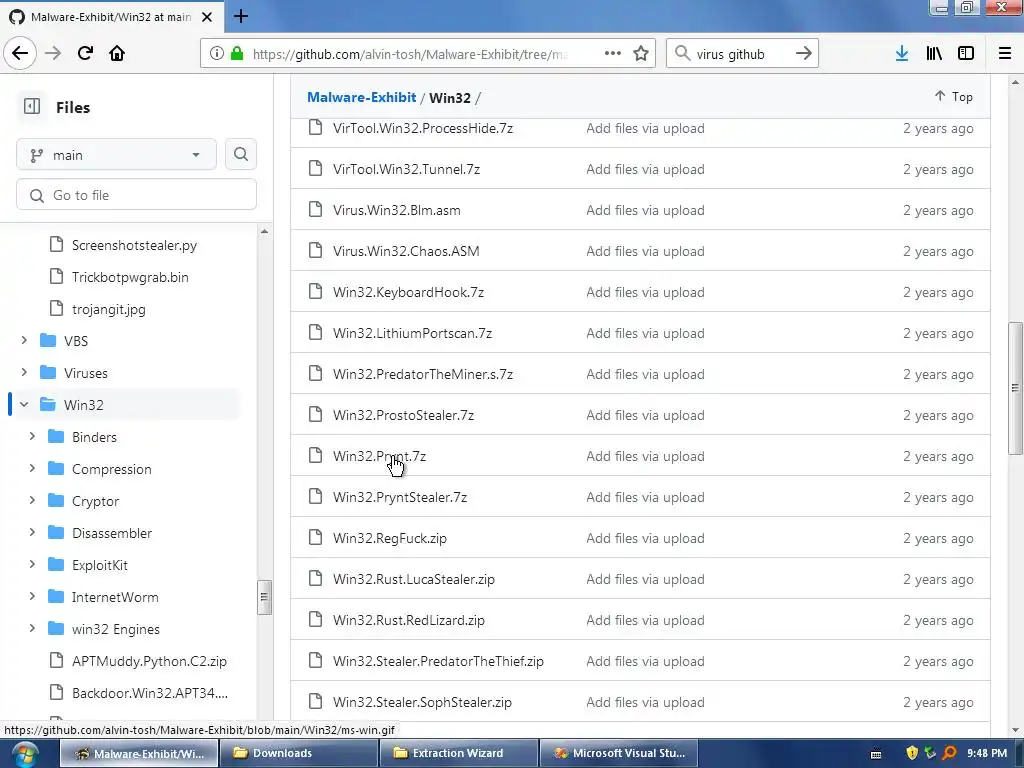1024x768 pixels.
Task: Switch to the Malware-Exhibit browser tab
Action: (x=111, y=17)
